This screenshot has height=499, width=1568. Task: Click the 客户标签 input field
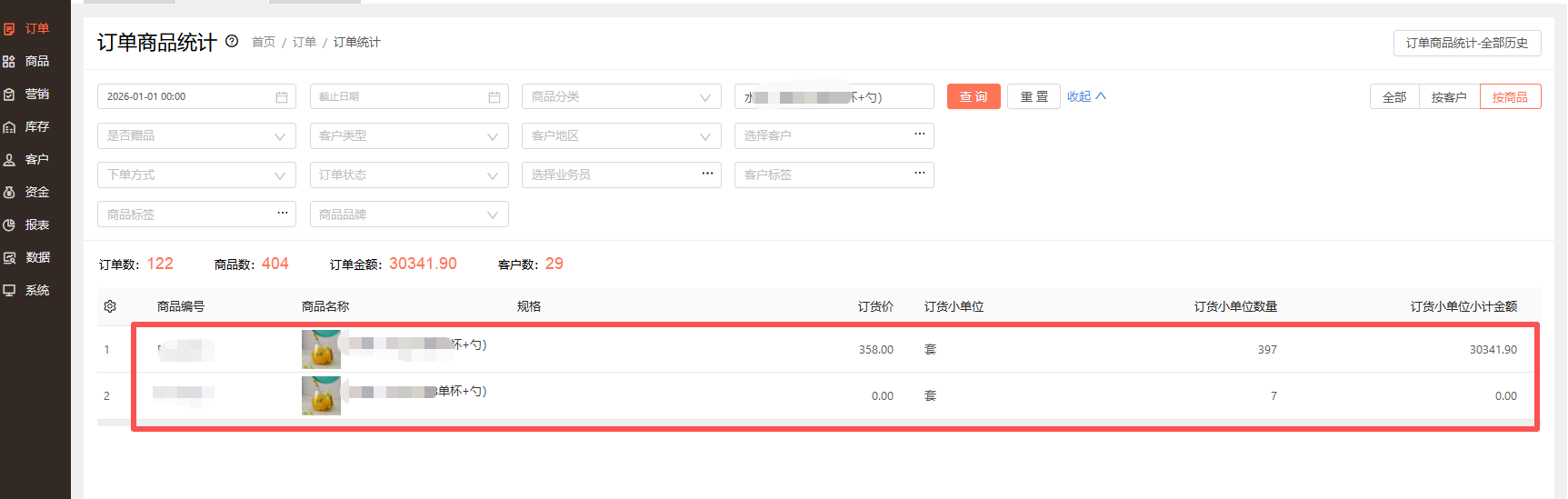[834, 175]
